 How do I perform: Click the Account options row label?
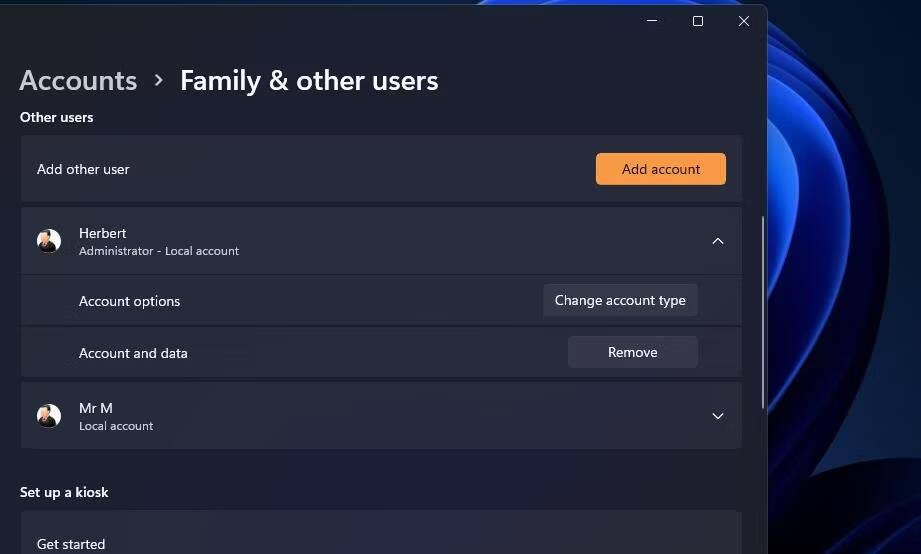click(x=129, y=301)
